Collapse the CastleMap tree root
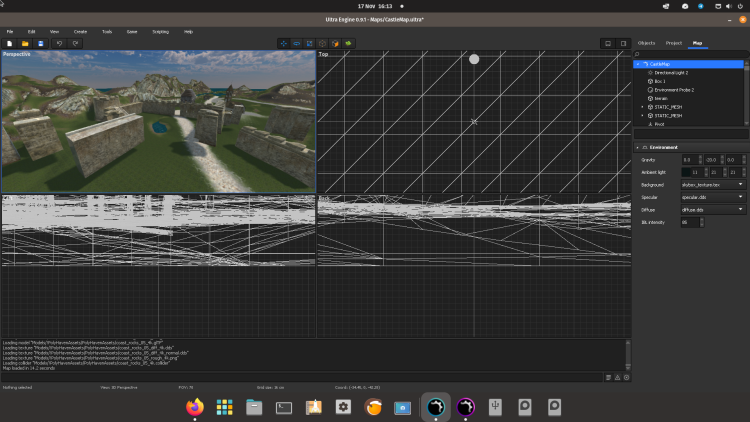The image size is (750, 422). 638,64
